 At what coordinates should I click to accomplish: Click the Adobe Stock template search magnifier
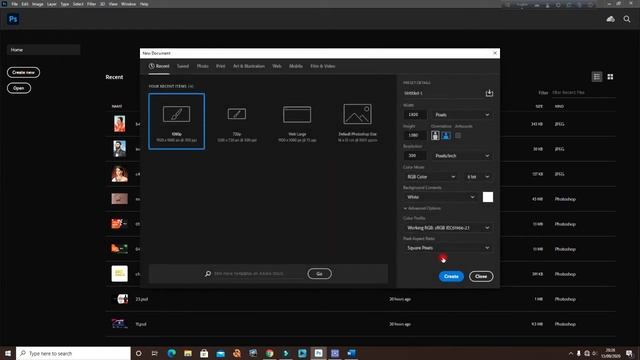(208, 273)
